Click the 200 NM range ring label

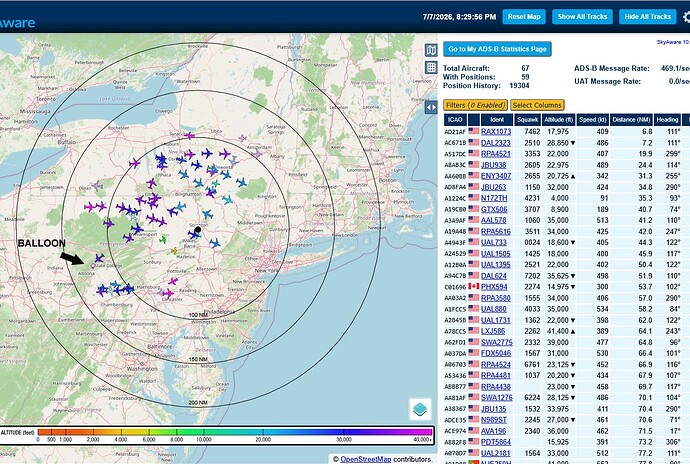tap(198, 403)
